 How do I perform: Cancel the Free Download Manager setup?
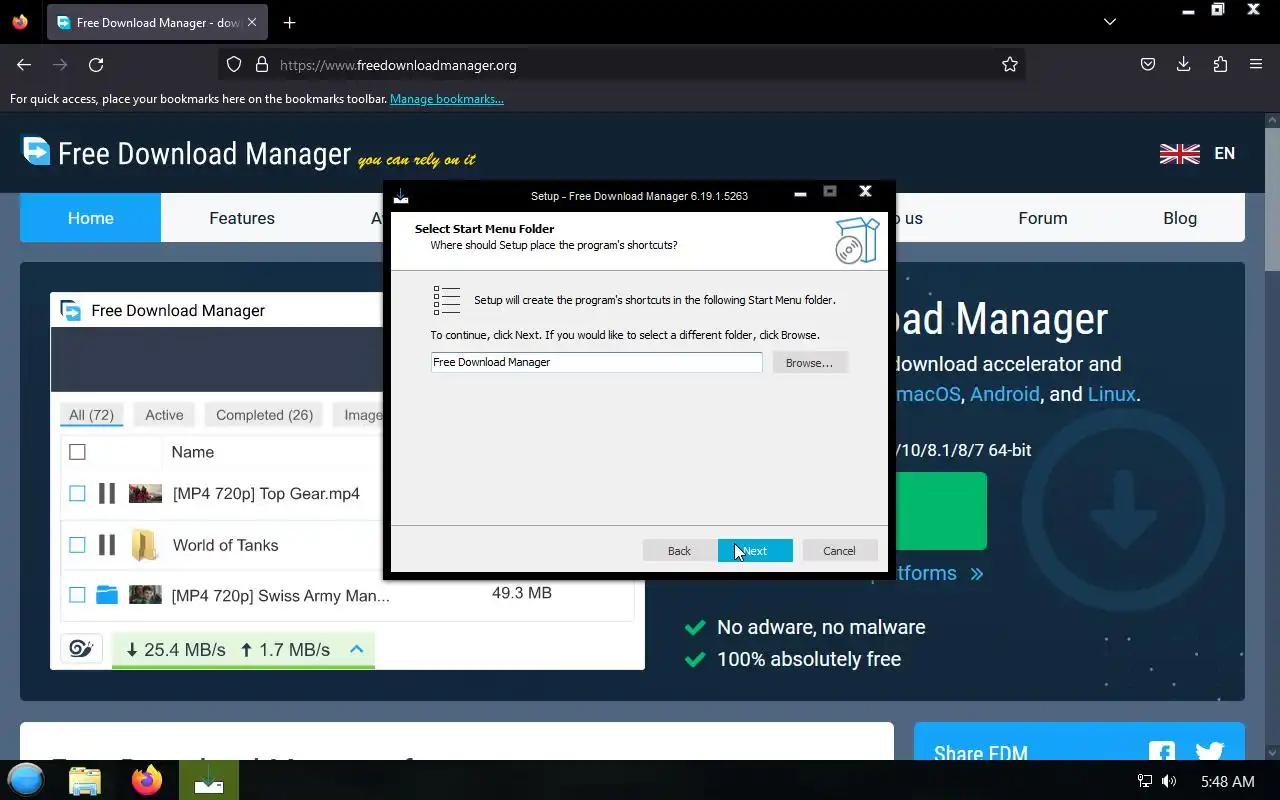click(839, 551)
